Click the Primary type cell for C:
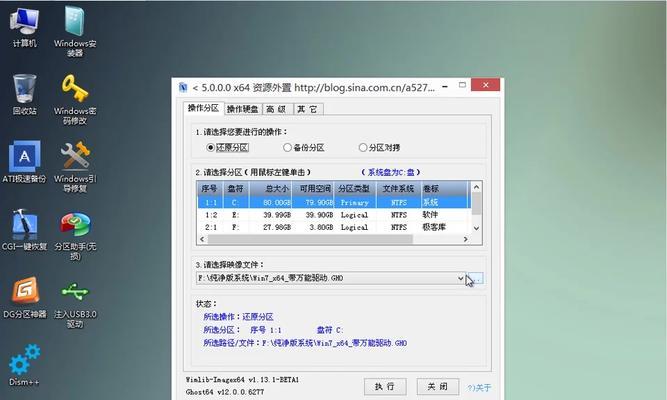Viewport: 667px width, 400px height. click(x=354, y=203)
